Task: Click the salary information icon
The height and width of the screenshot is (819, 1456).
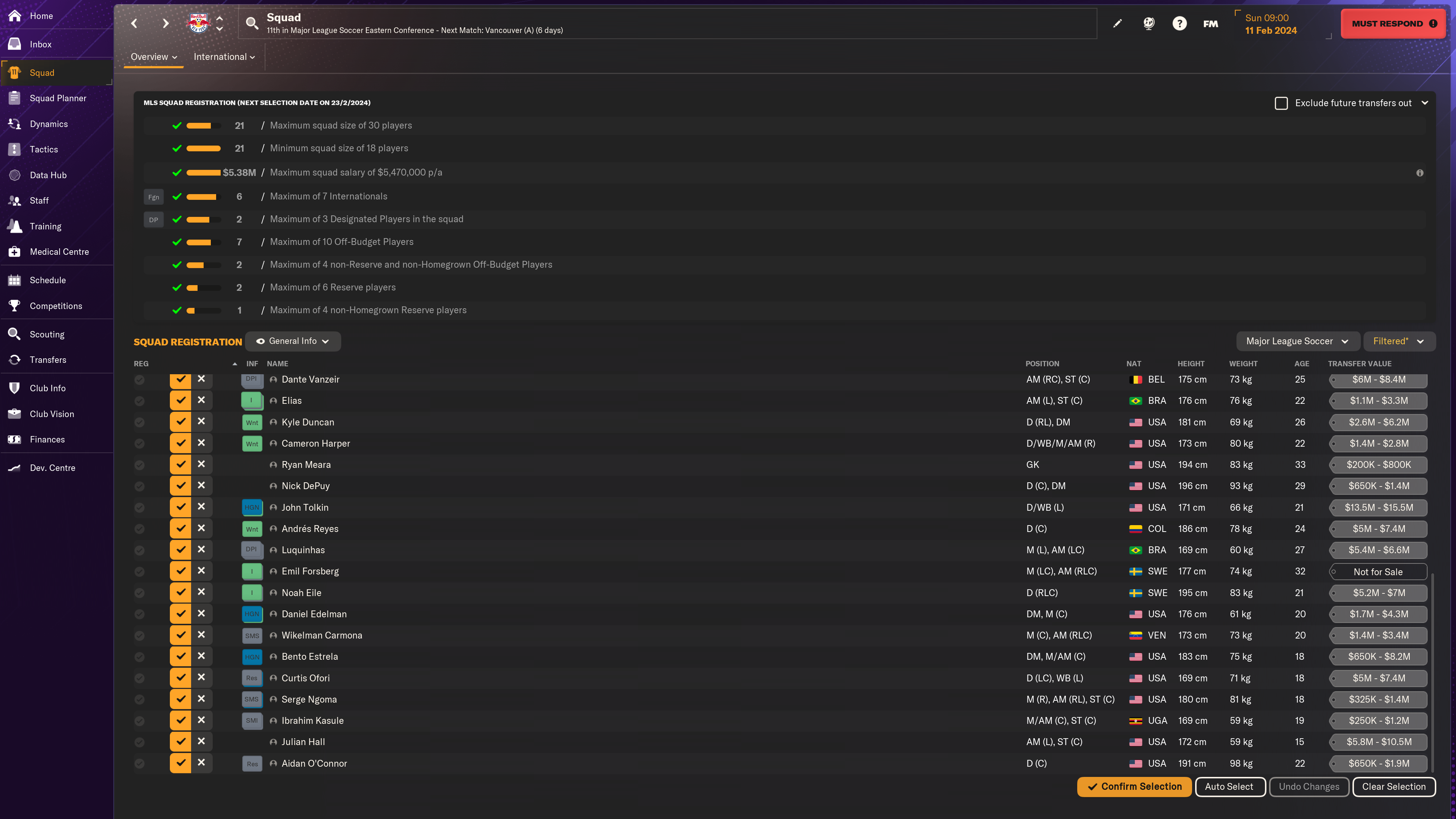Action: coord(1420,173)
